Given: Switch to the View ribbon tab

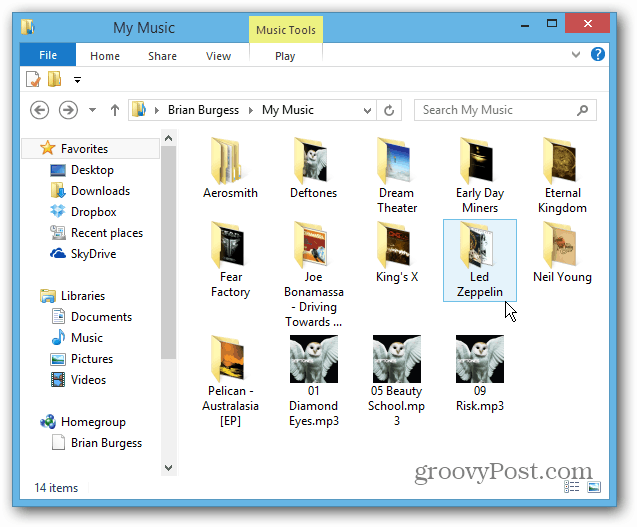Looking at the screenshot, I should pos(219,56).
